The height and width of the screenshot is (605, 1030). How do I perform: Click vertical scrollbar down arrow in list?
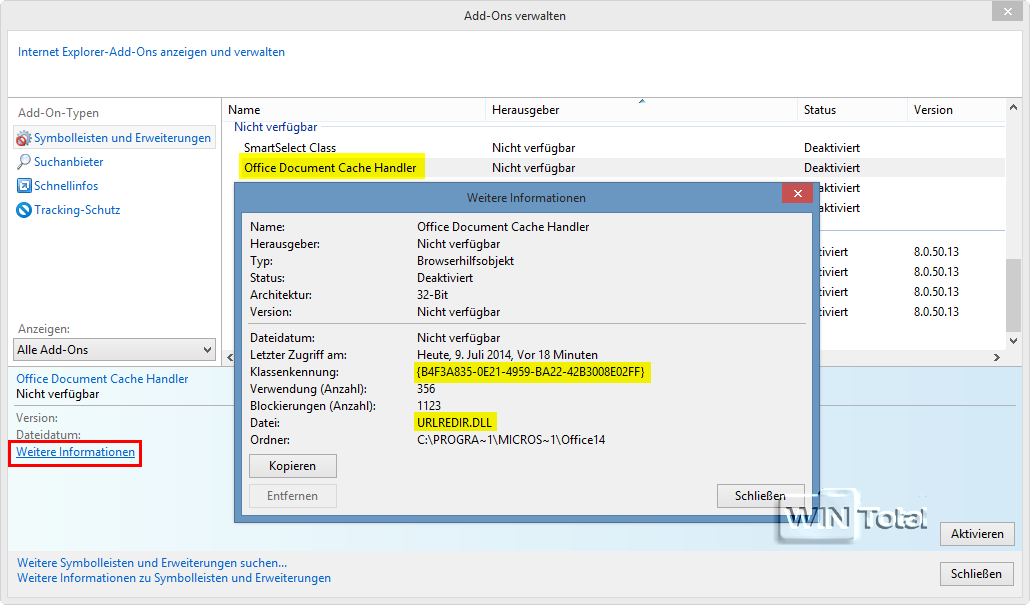click(x=1013, y=341)
